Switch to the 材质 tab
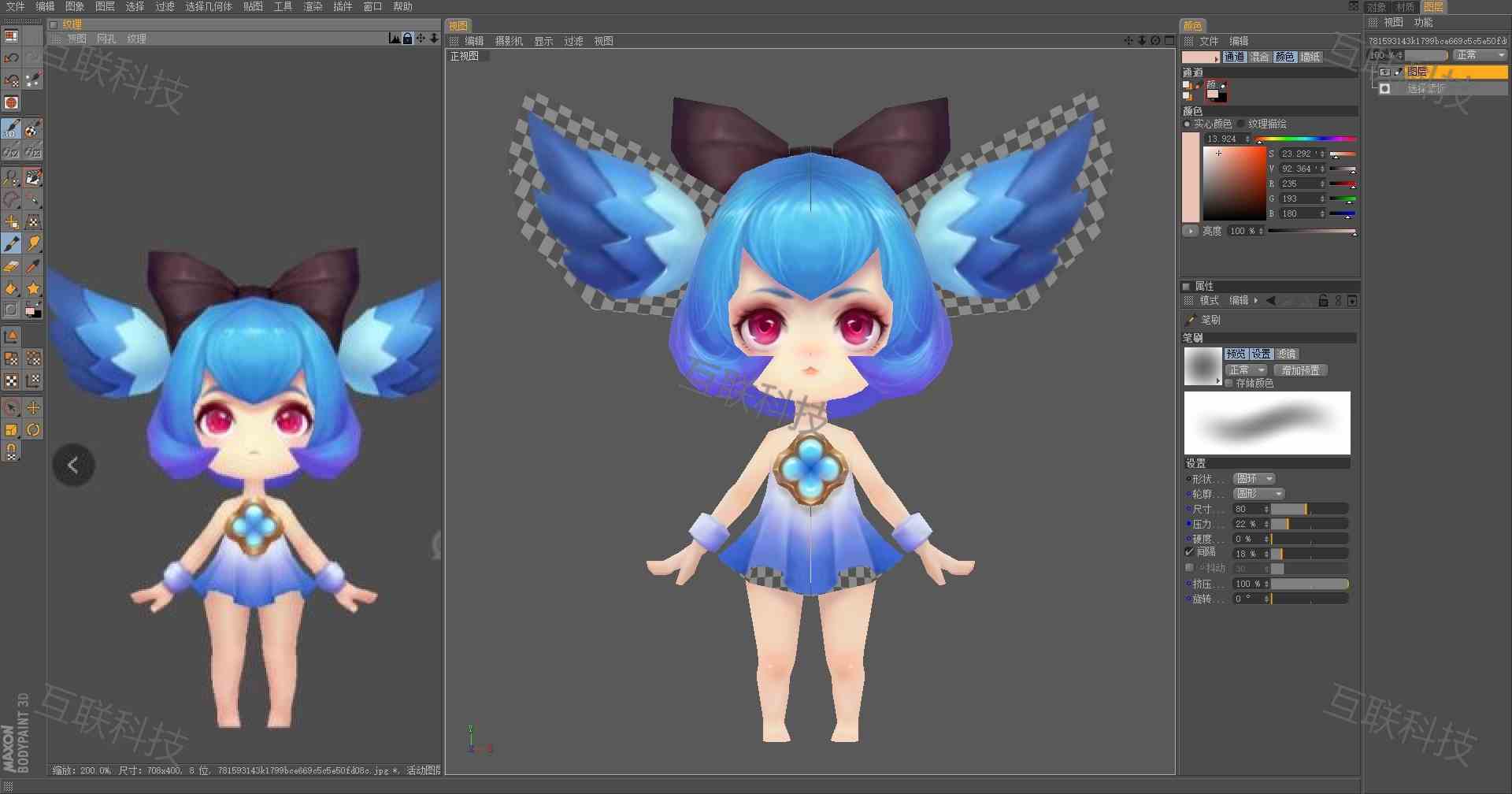1512x794 pixels. pos(1406,7)
